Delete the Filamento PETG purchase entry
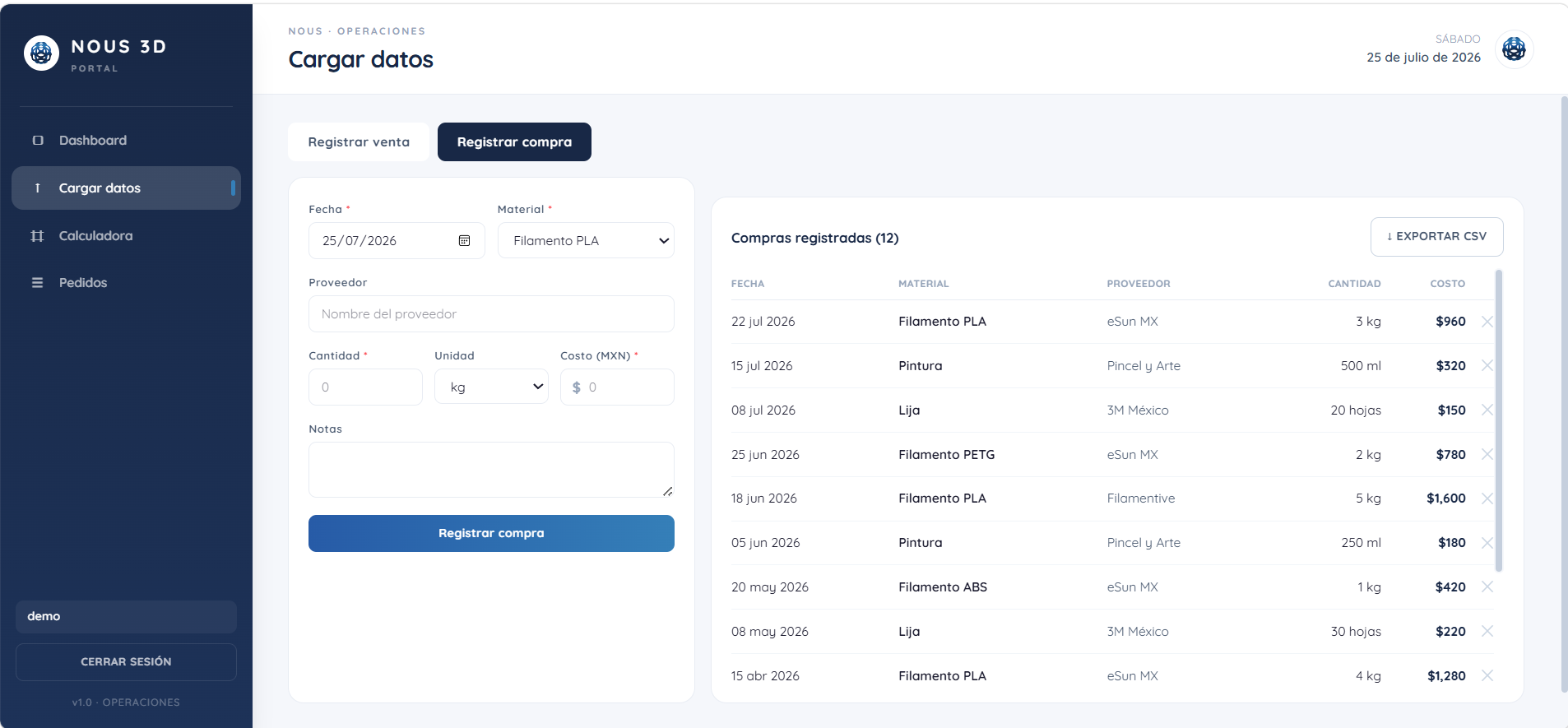The image size is (1568, 728). coord(1487,454)
